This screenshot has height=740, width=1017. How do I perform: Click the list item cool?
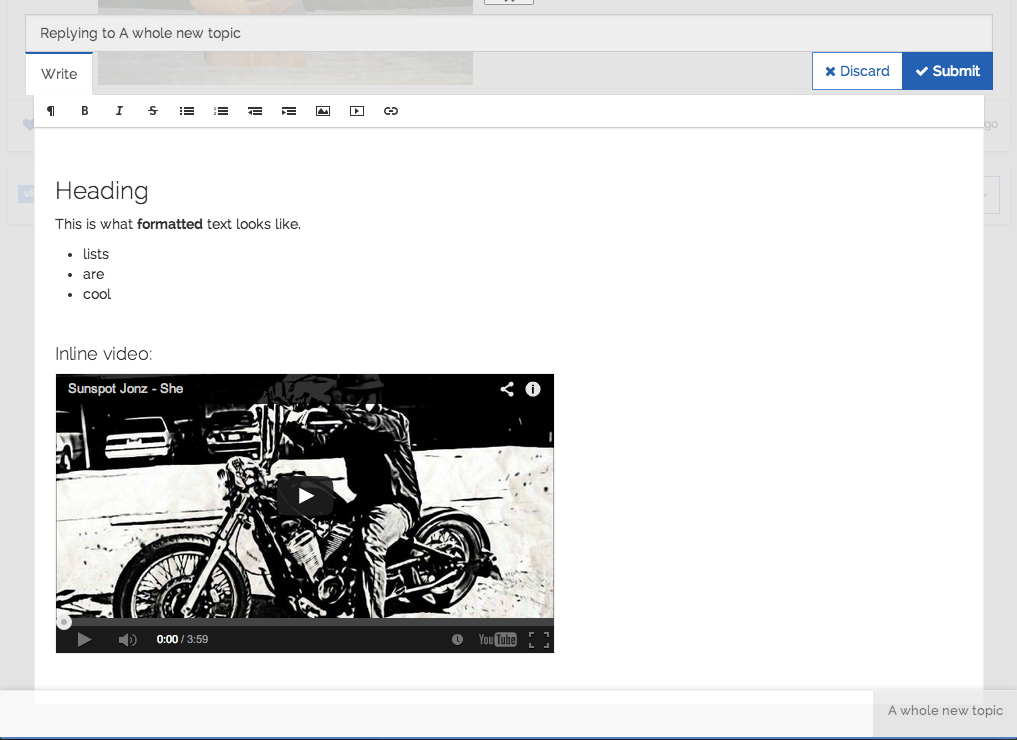tap(97, 294)
